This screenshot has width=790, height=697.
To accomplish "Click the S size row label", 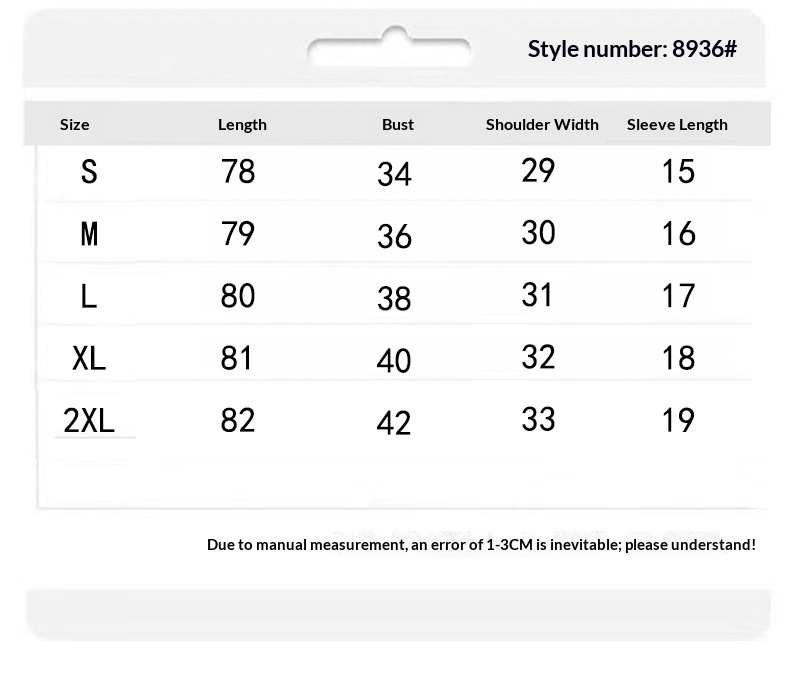I will click(89, 172).
